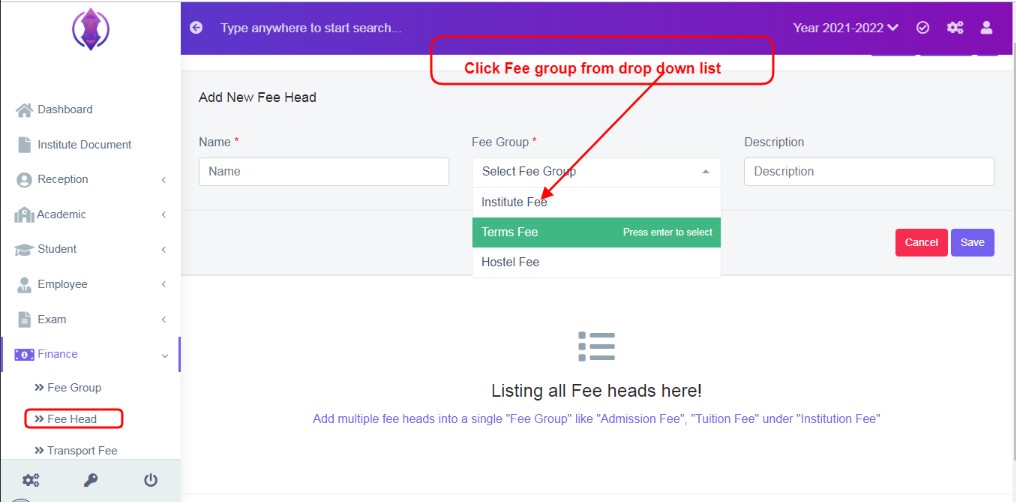The width and height of the screenshot is (1016, 502).
Task: Click the back arrow icon in header
Action: (x=196, y=28)
